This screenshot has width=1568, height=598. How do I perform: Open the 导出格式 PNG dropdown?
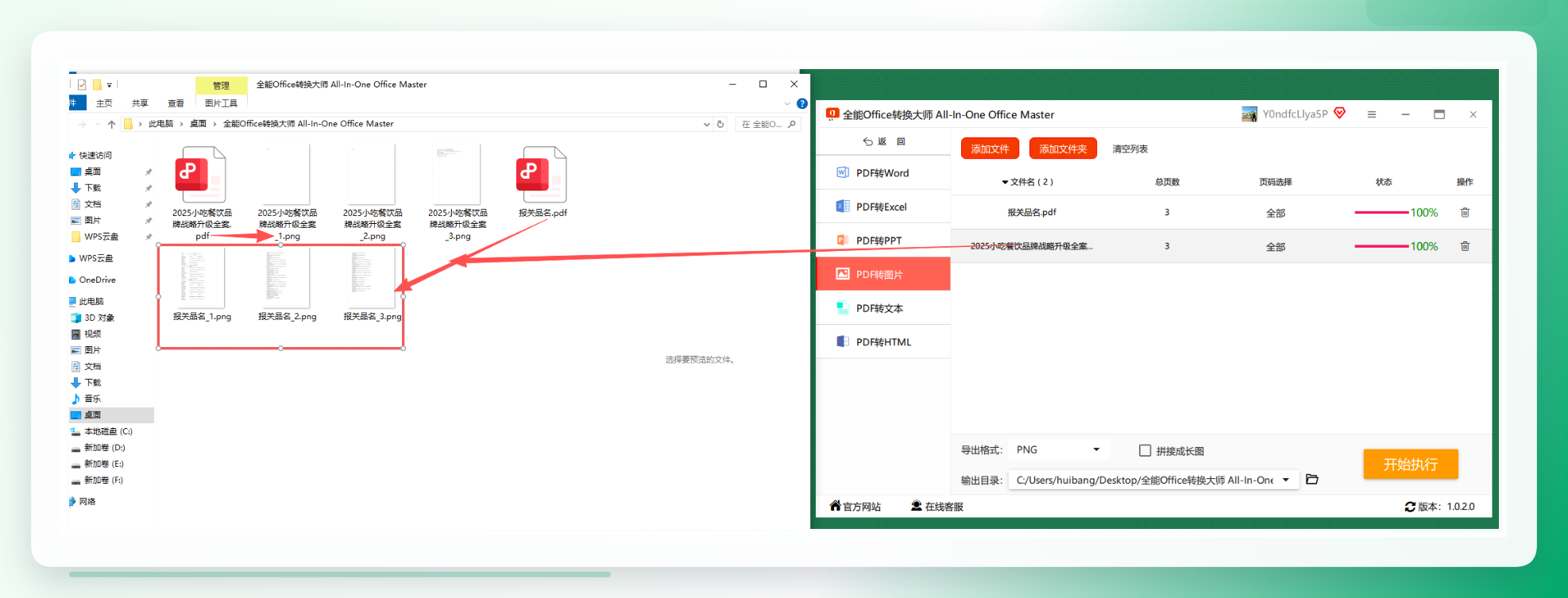click(x=1059, y=449)
